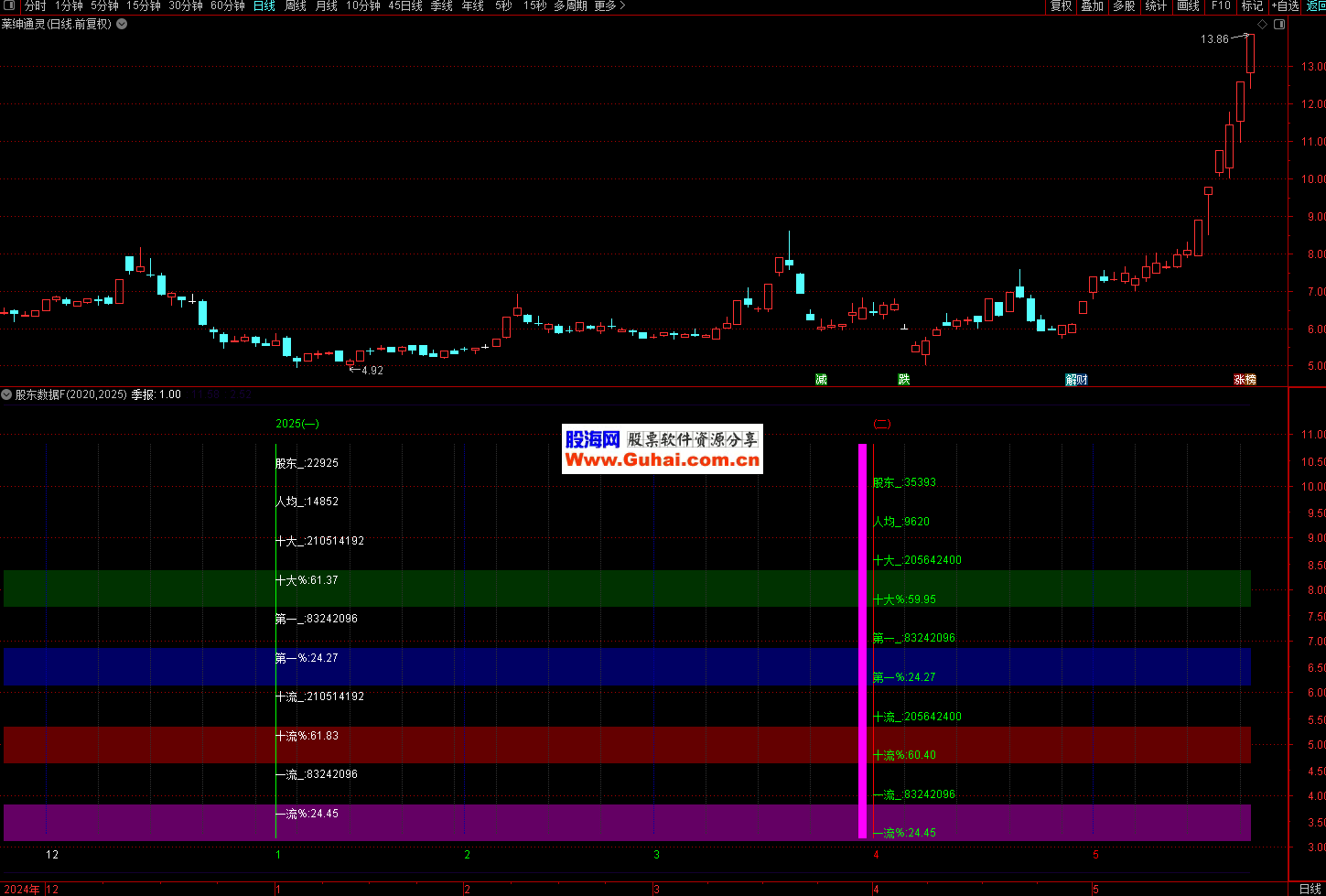This screenshot has width=1326, height=896.
Task: Select the 季线 quarterly period tab
Action: coord(441,5)
